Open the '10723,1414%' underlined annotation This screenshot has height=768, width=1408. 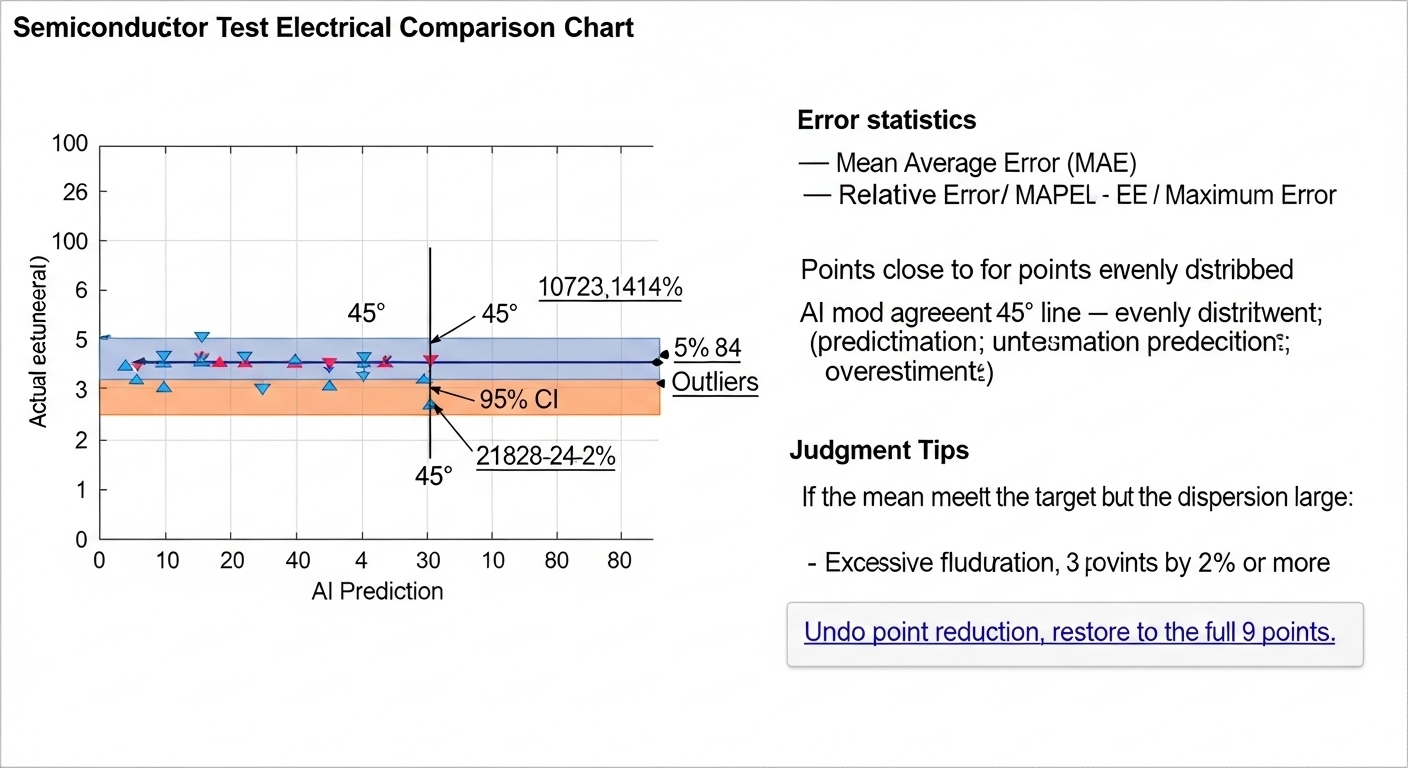[x=610, y=288]
